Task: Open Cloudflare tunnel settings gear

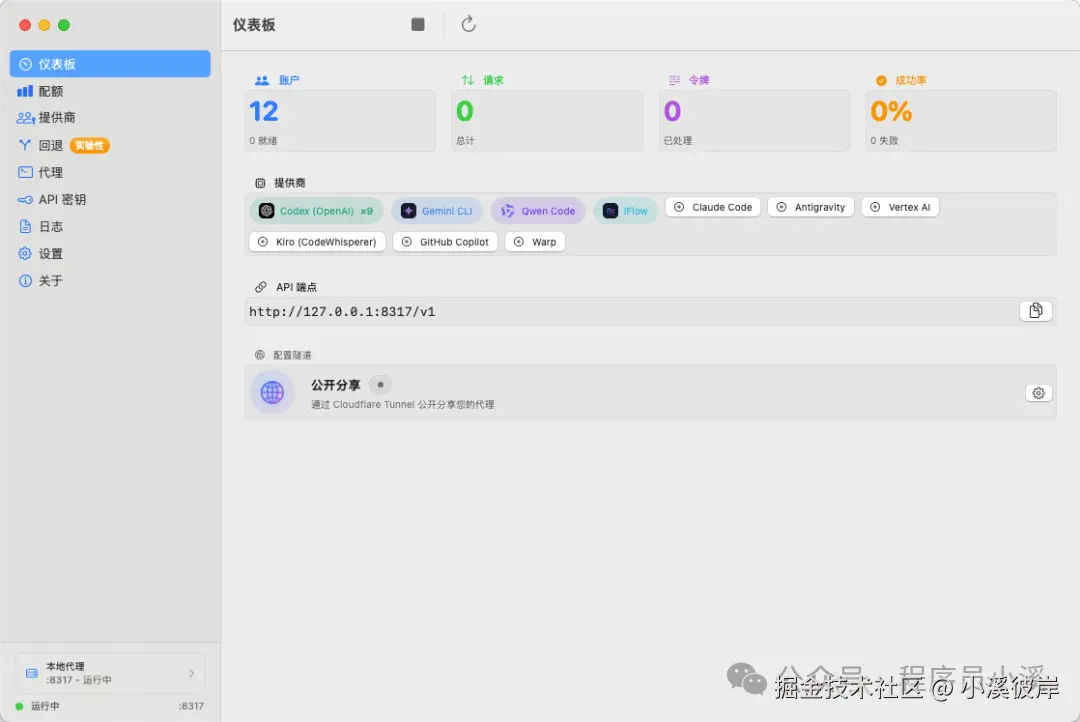Action: 1039,393
